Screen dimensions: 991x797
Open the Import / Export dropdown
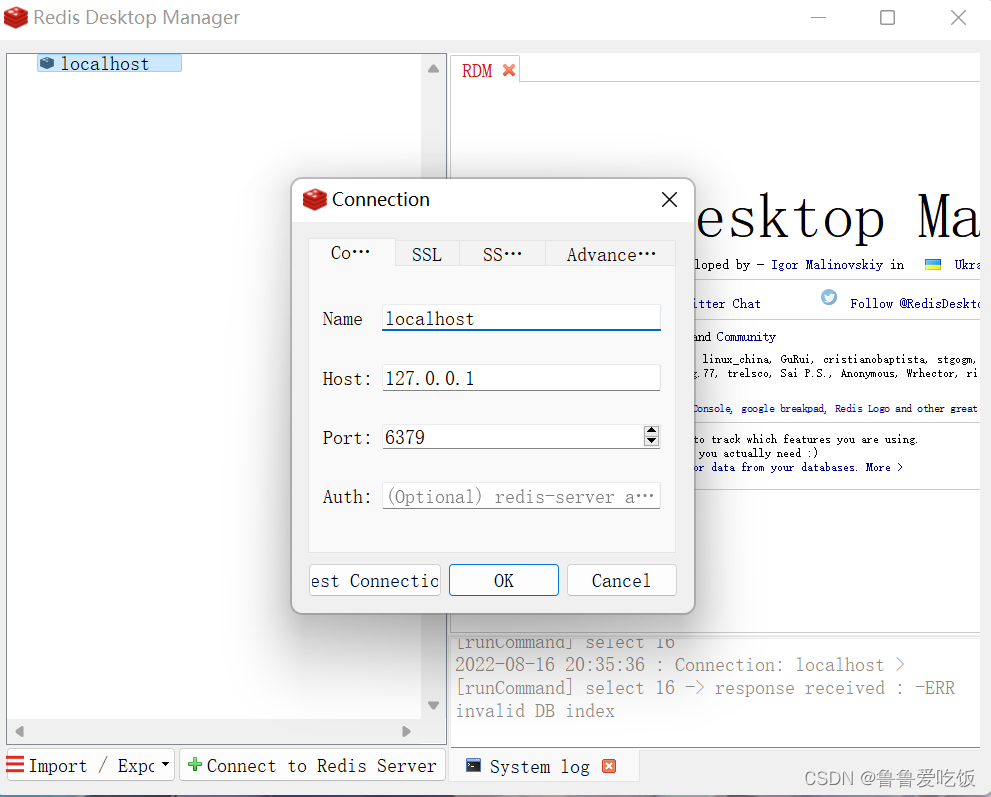tap(90, 765)
